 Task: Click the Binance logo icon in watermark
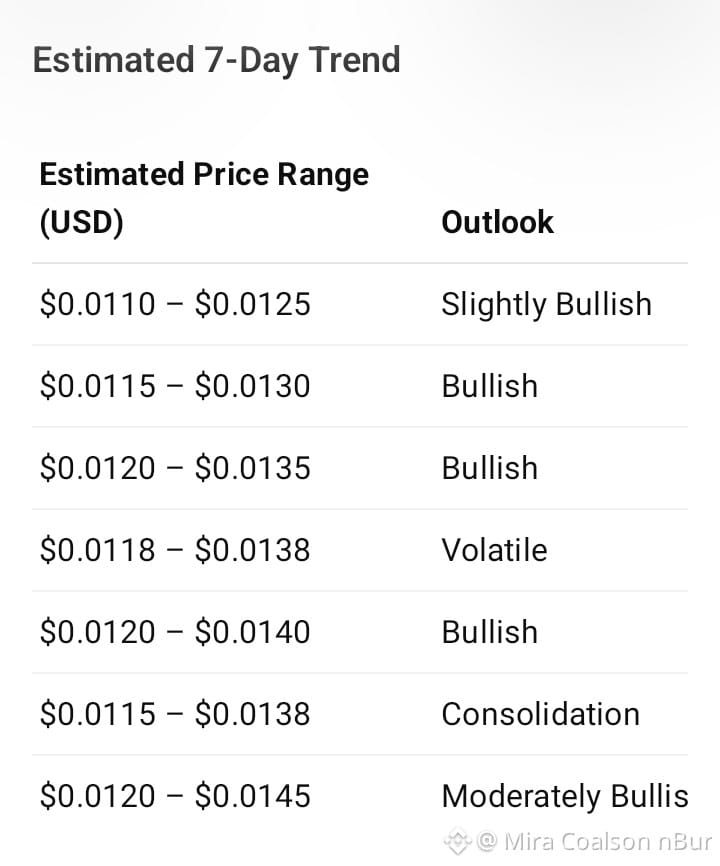(x=457, y=842)
